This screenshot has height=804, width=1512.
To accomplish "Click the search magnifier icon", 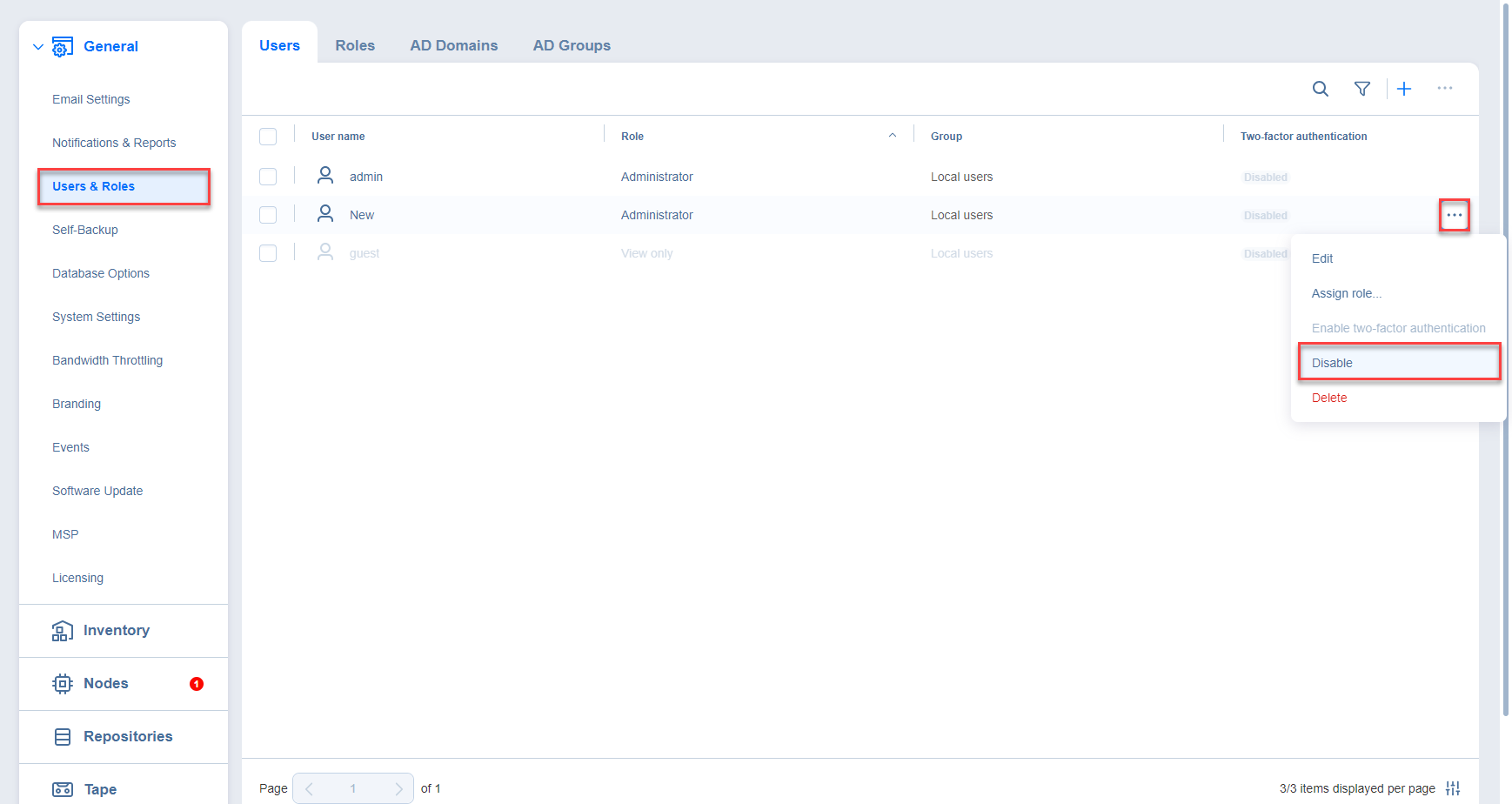I will click(1320, 89).
